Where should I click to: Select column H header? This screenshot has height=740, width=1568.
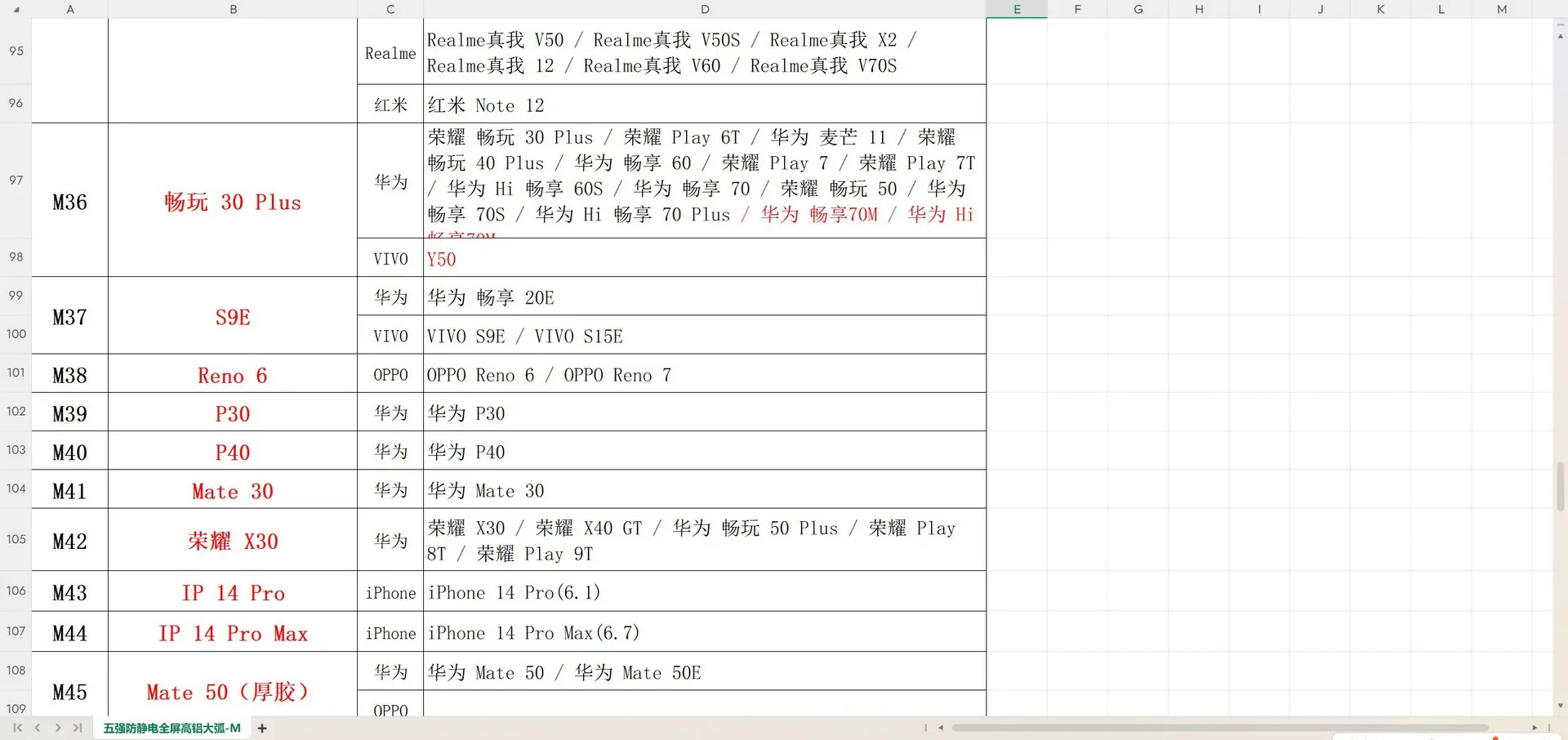pos(1199,10)
